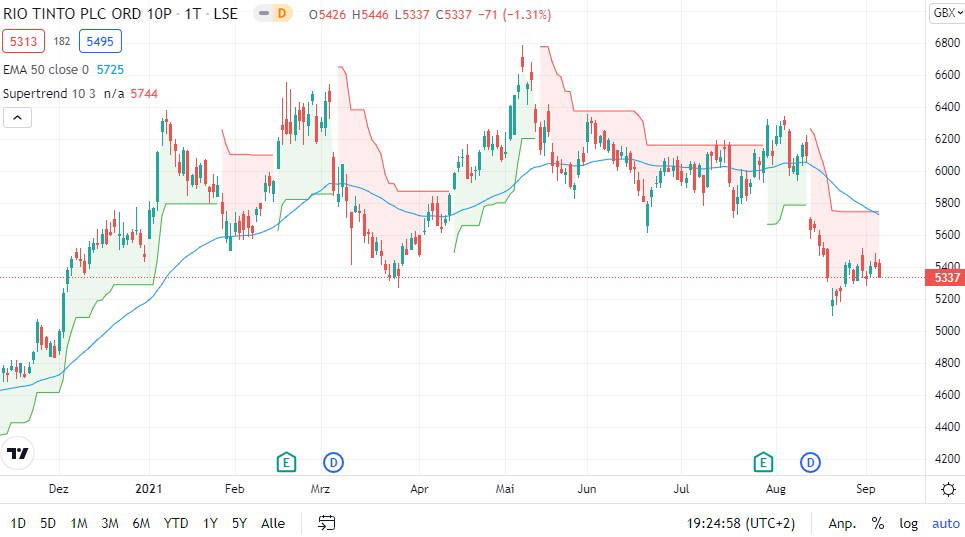
Task: Open the March dividend D marker
Action: tap(333, 462)
